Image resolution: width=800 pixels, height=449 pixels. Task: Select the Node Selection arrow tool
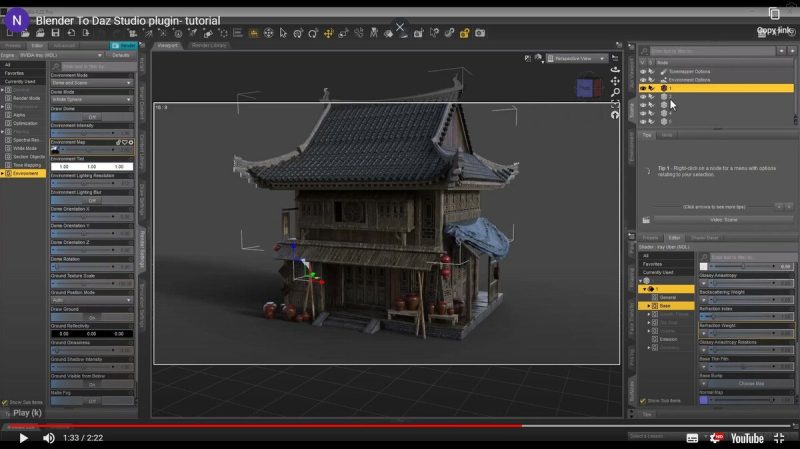click(283, 33)
